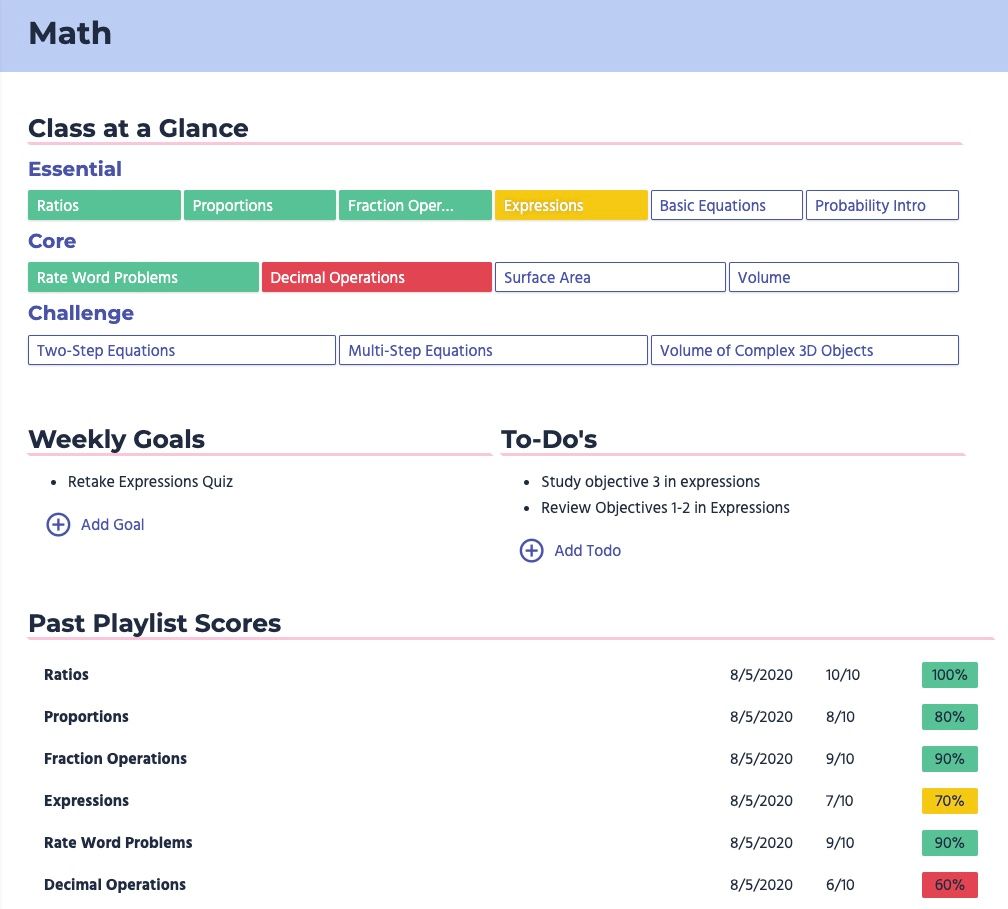Click Decimal Operations score row name
The height and width of the screenshot is (909, 1008).
[x=114, y=885]
